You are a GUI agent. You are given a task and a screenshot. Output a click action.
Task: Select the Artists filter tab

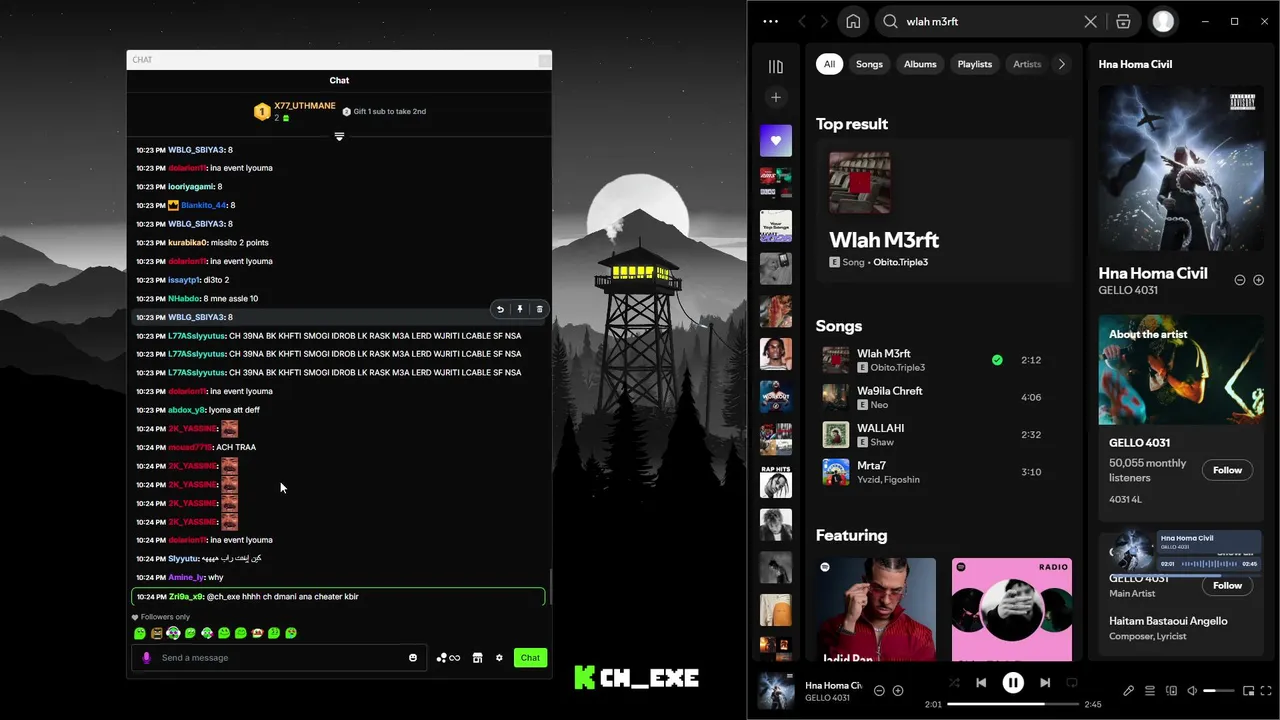[x=1027, y=64]
